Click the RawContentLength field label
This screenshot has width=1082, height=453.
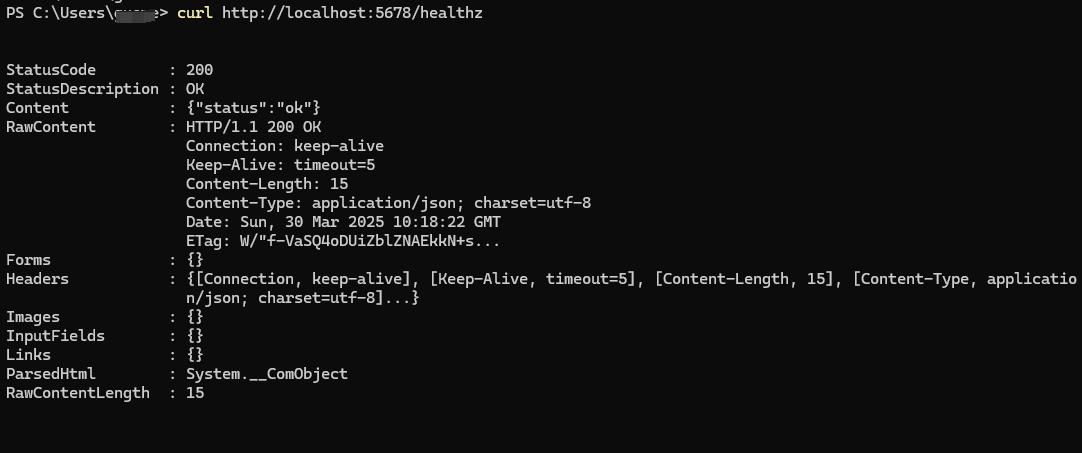pos(77,393)
